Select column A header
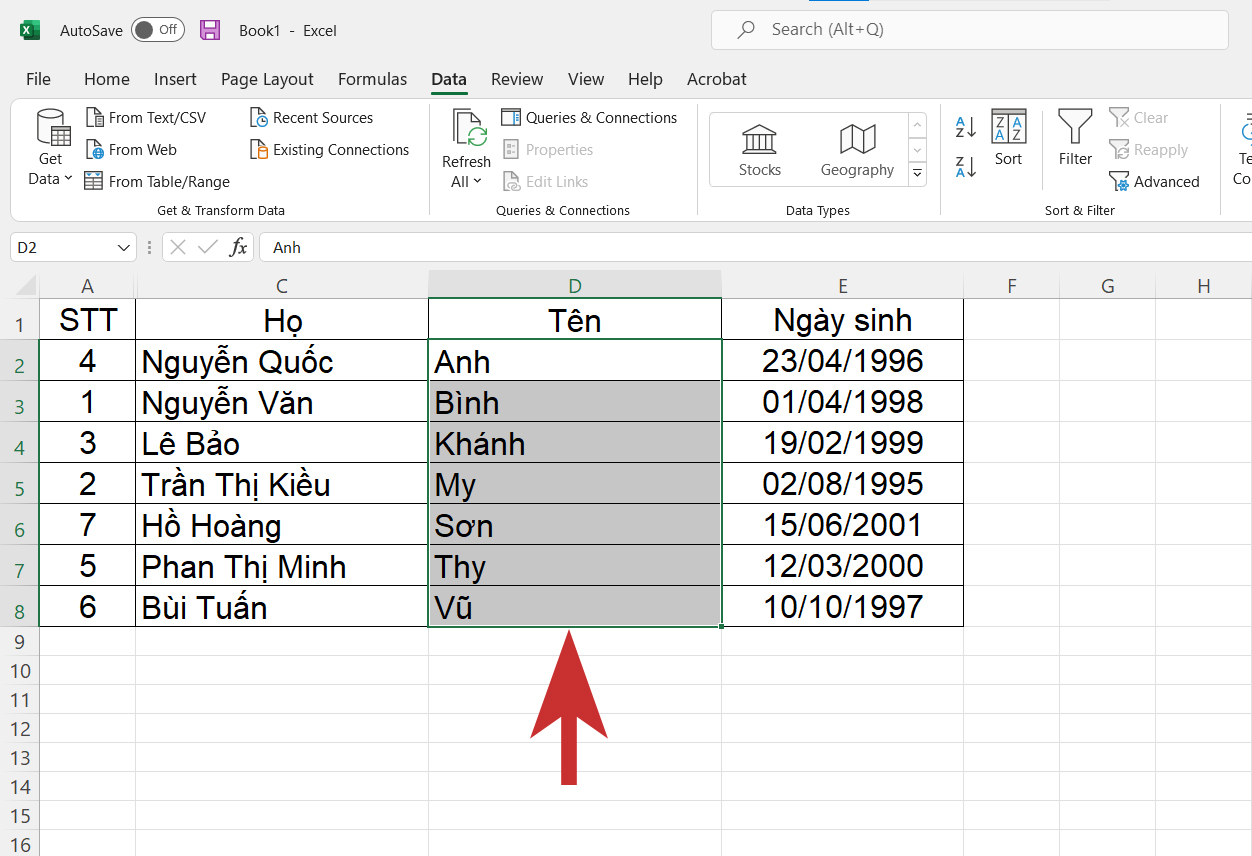 pyautogui.click(x=87, y=286)
